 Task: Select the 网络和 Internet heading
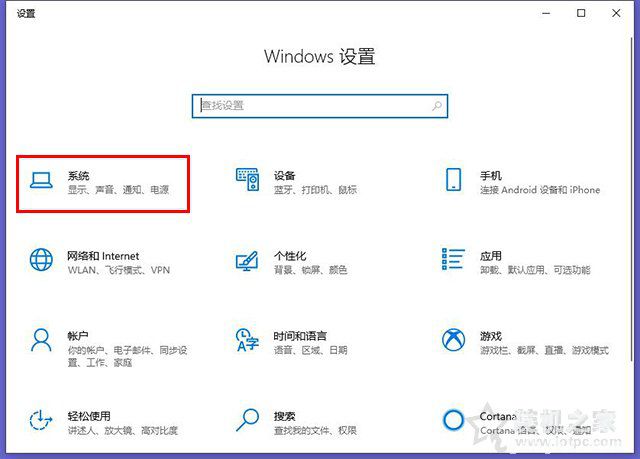coord(103,256)
